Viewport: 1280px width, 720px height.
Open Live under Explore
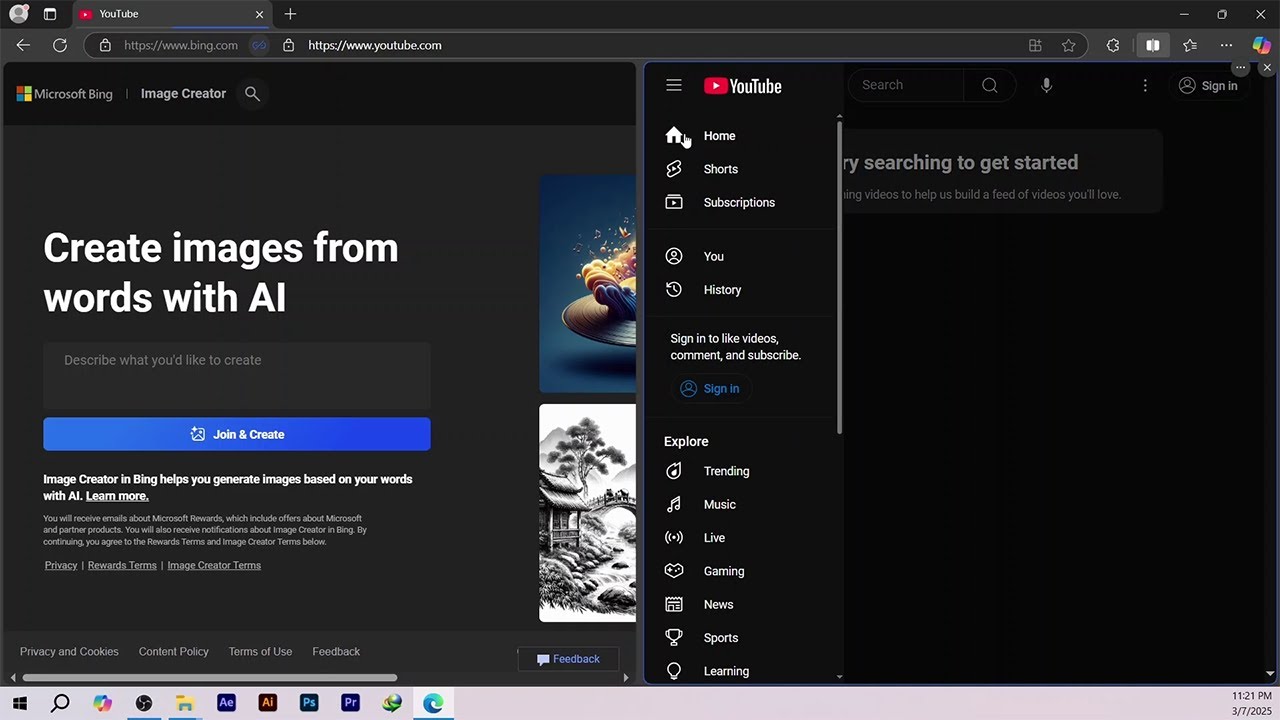pyautogui.click(x=740, y=538)
